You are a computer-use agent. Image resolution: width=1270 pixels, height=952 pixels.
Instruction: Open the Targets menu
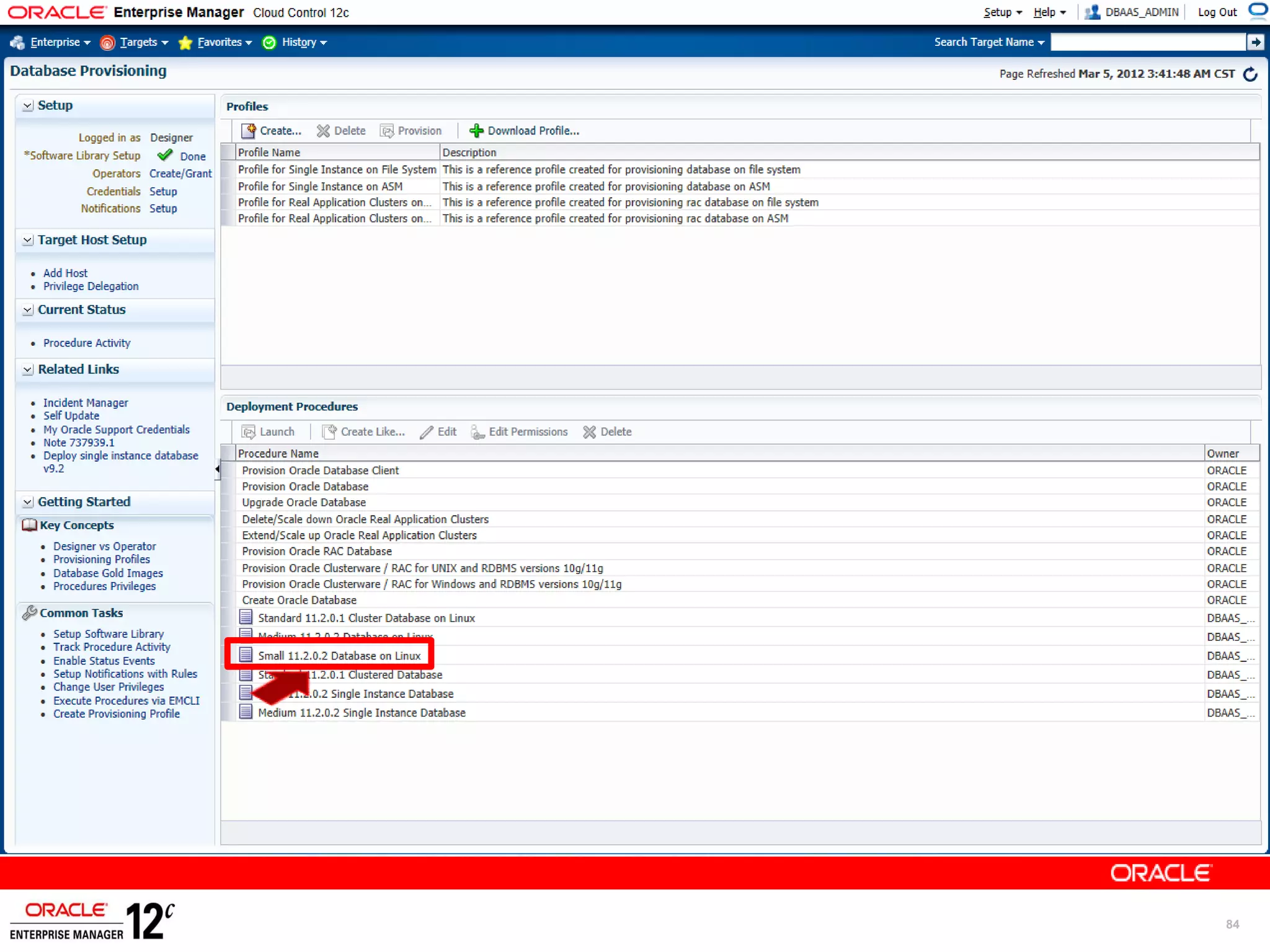tap(138, 42)
